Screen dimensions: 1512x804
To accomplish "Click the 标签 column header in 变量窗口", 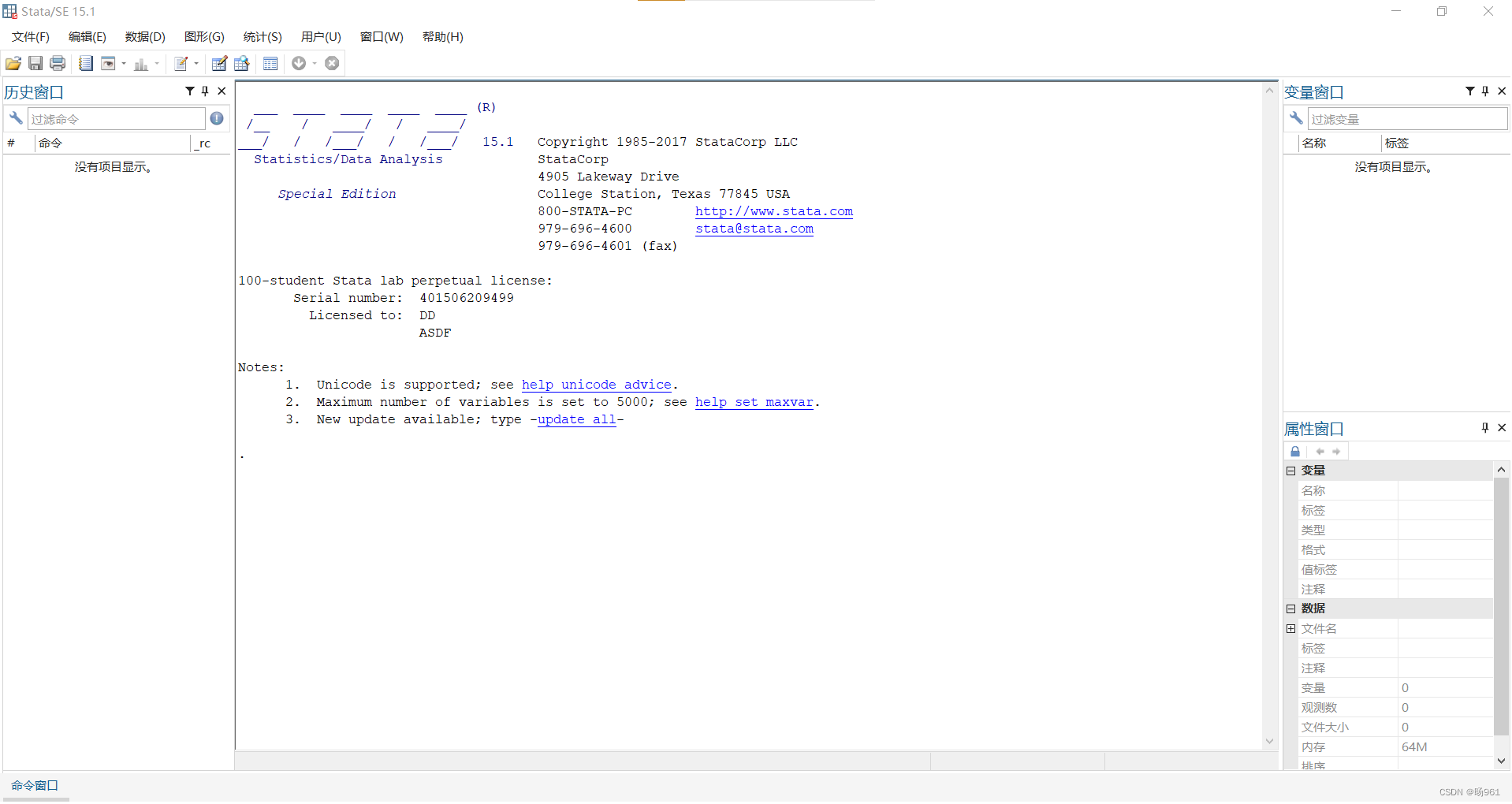I will 1445,143.
